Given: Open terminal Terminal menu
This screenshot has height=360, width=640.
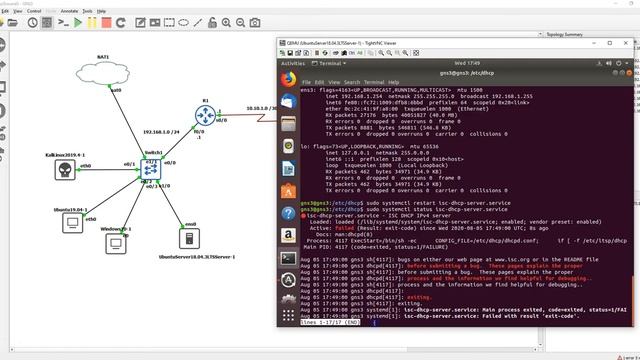Looking at the screenshot, I should pyautogui.click(x=374, y=82).
